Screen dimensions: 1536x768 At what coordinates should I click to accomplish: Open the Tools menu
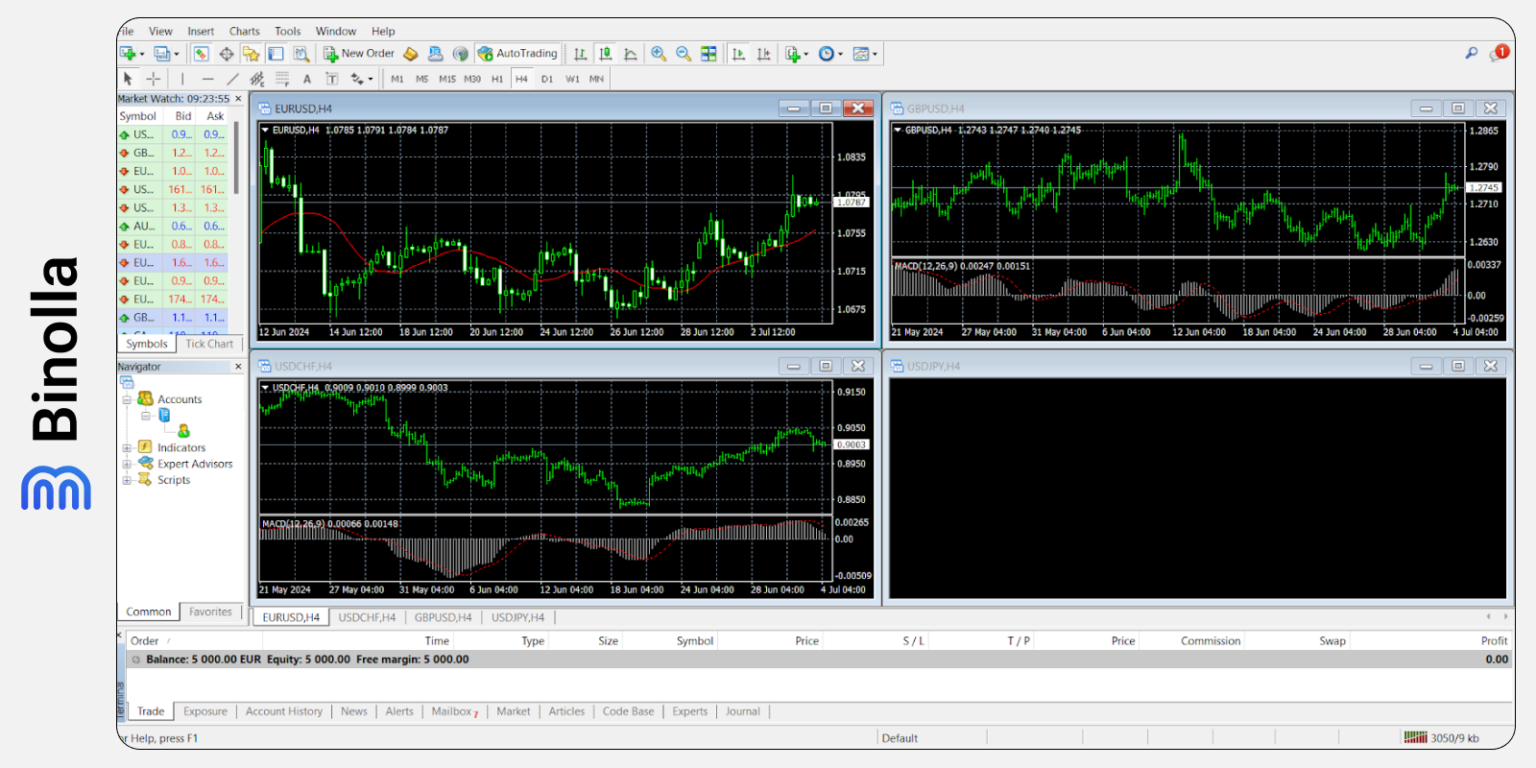(287, 31)
